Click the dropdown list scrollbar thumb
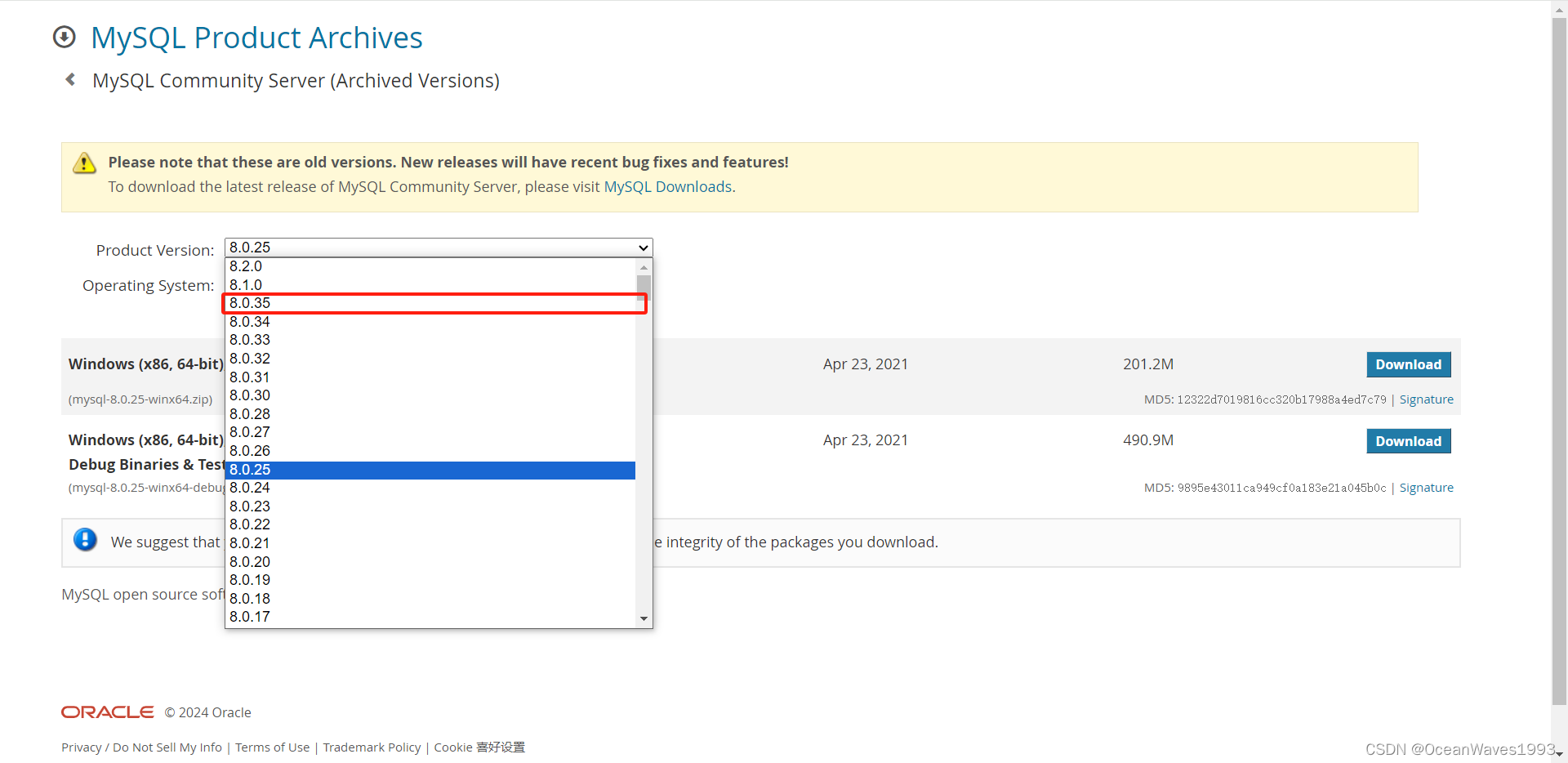Viewport: 1568px width, 763px height. [644, 288]
